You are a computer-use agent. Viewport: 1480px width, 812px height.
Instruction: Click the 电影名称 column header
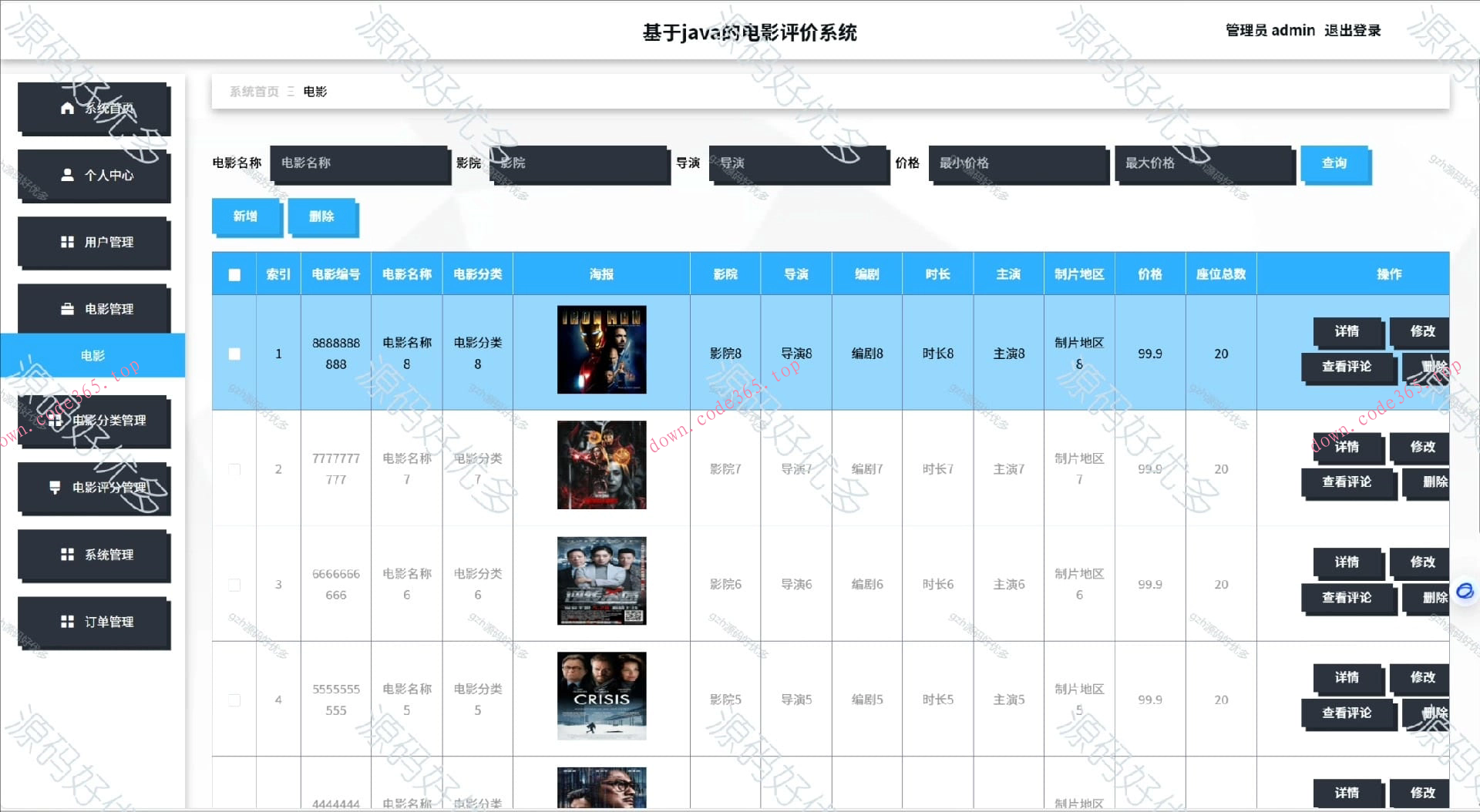(407, 274)
